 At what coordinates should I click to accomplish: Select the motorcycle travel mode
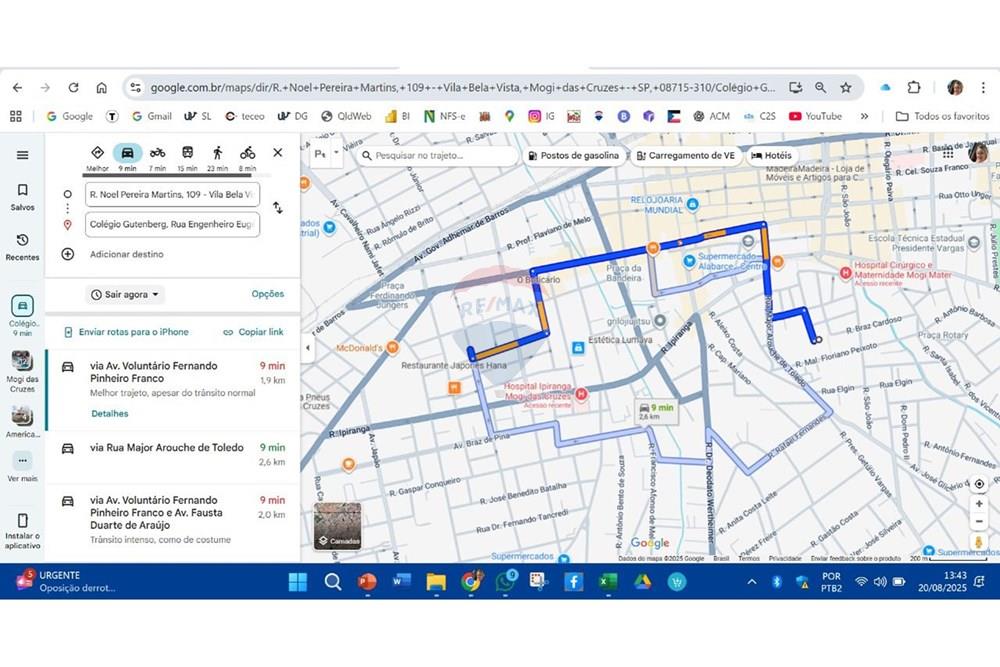click(157, 153)
